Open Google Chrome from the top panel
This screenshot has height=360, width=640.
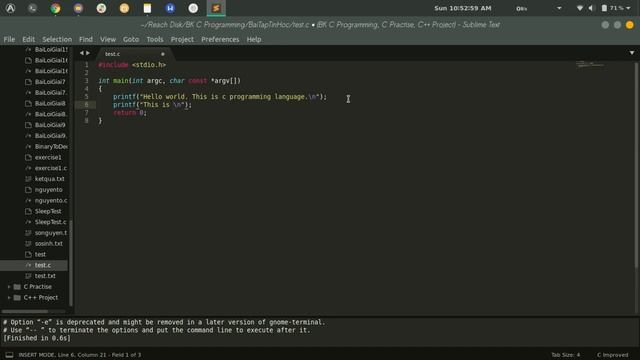tap(56, 8)
